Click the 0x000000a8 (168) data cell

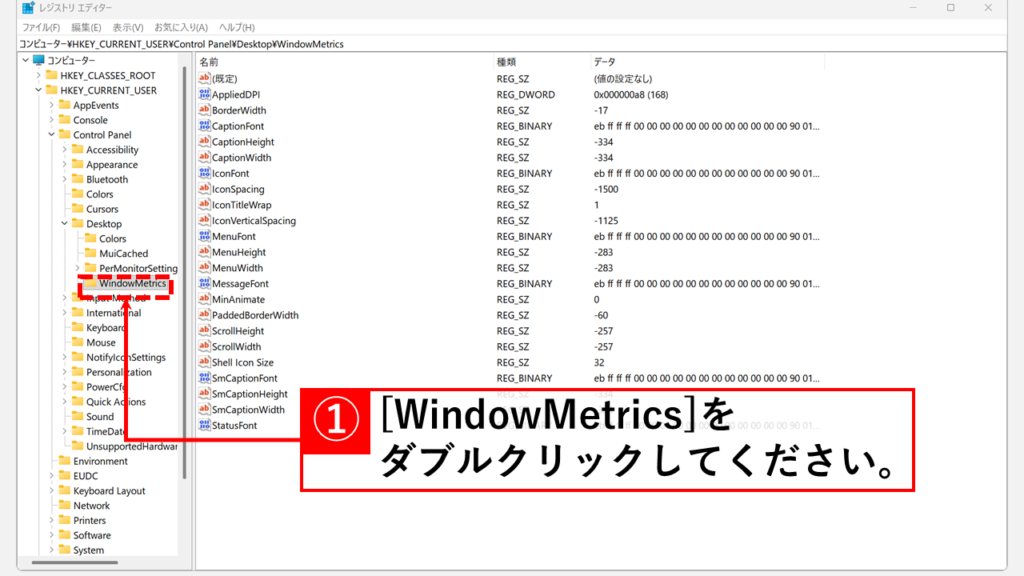(630, 95)
